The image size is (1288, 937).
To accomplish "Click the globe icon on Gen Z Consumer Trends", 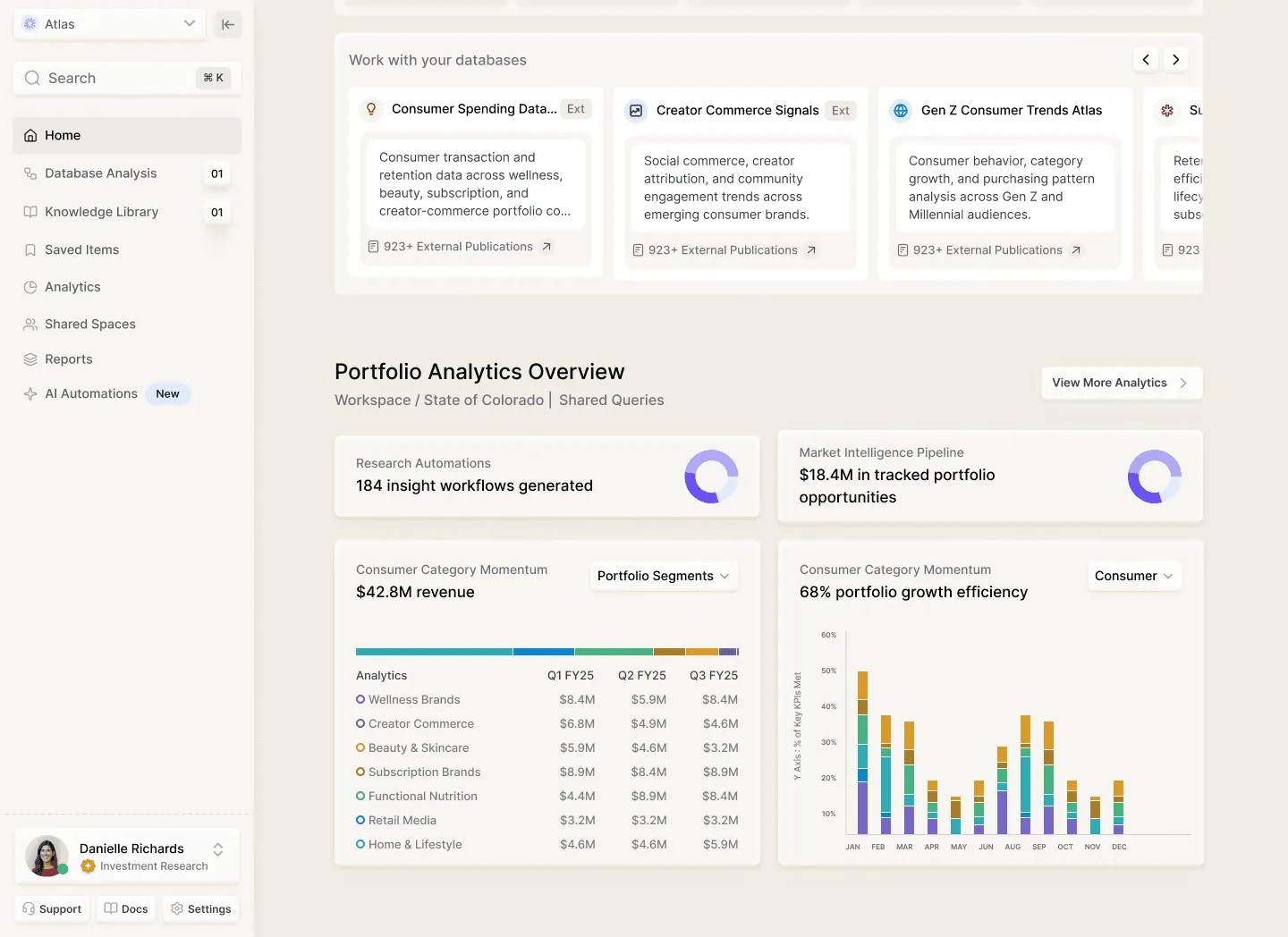I will (901, 111).
